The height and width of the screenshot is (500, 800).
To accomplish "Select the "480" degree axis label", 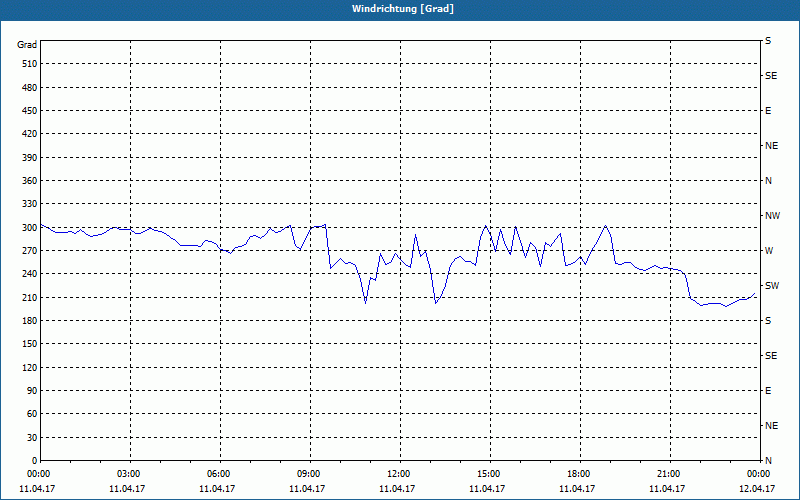I will [x=30, y=88].
